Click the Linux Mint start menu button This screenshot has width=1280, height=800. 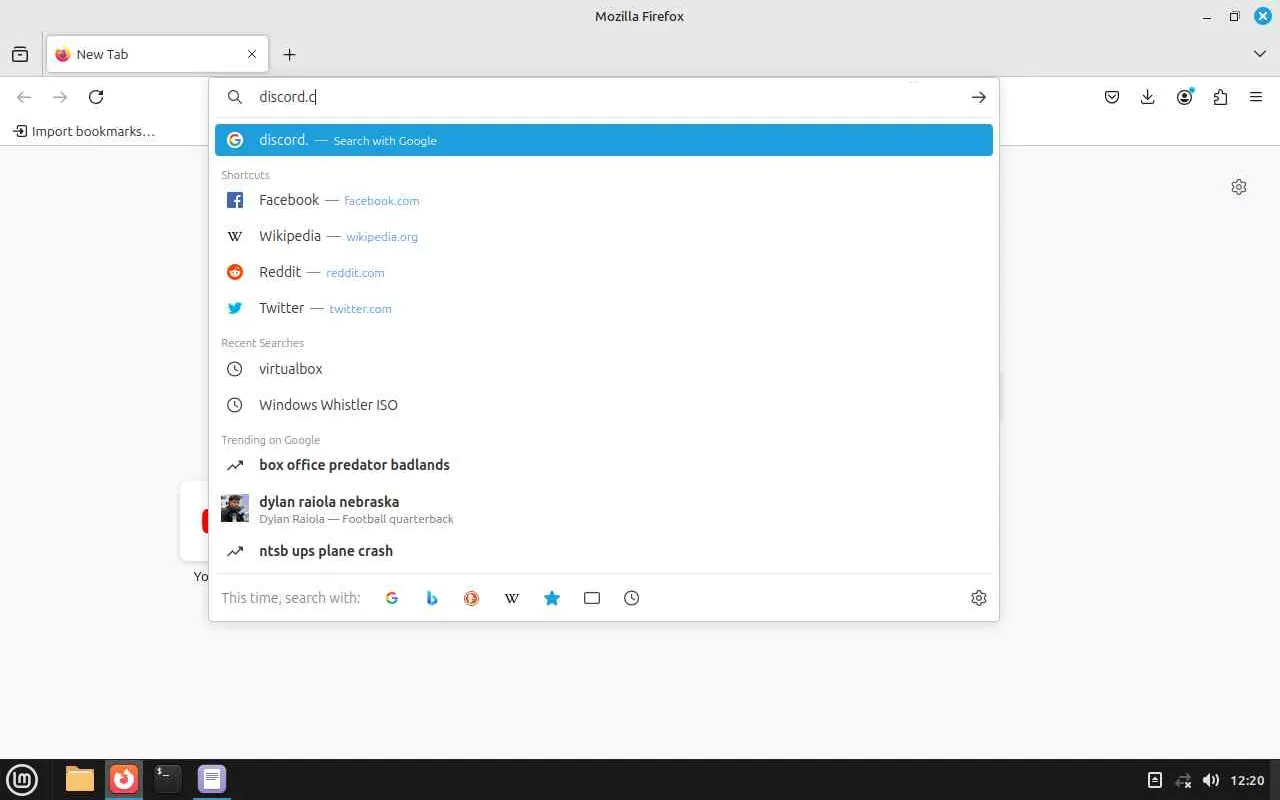[22, 779]
